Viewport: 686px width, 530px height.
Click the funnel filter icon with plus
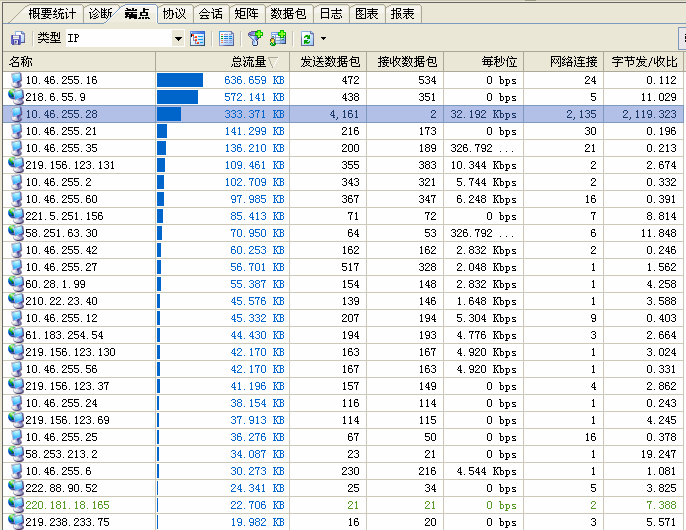pyautogui.click(x=256, y=38)
